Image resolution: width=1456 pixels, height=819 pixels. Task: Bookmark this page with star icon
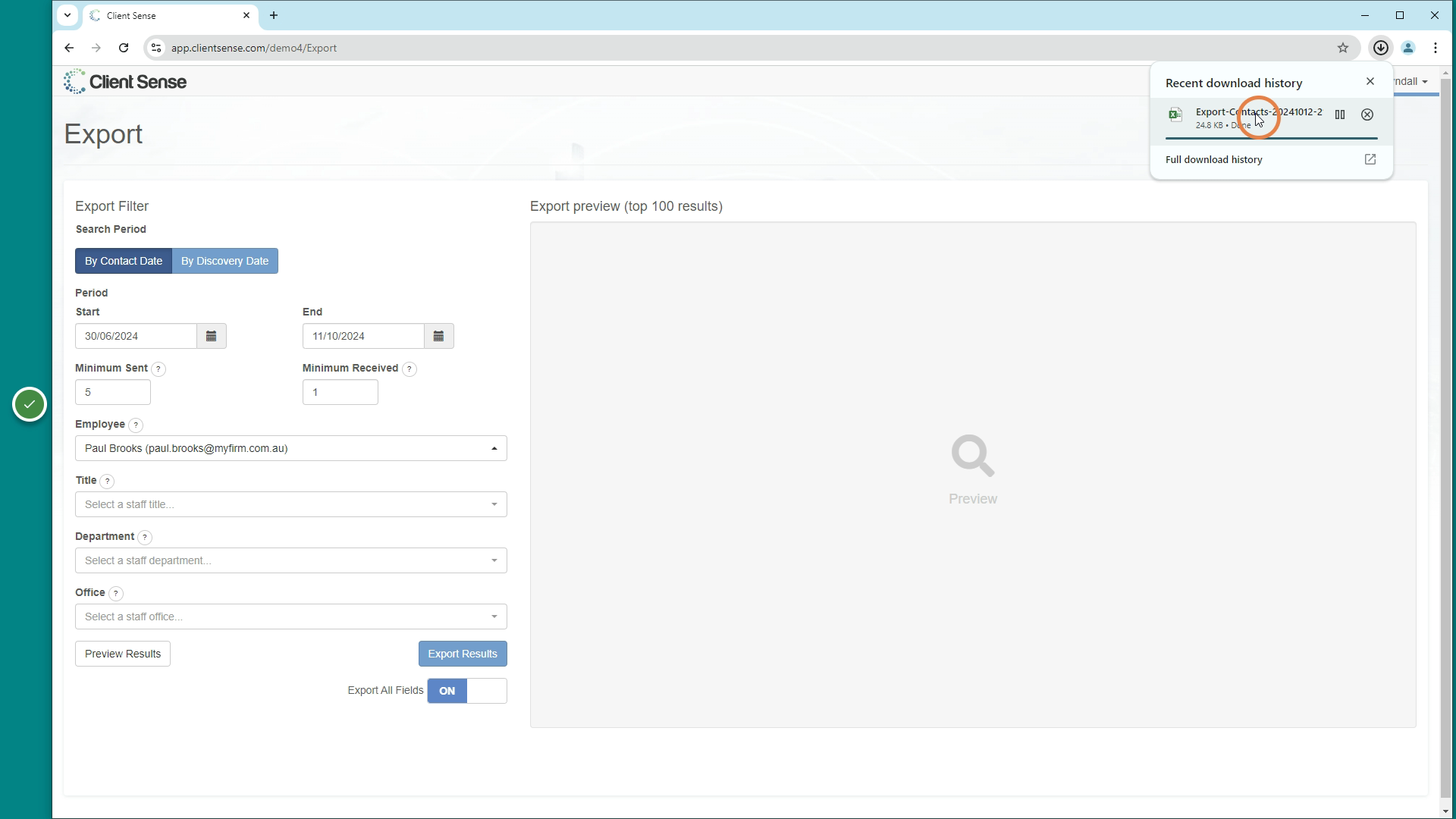pyautogui.click(x=1343, y=48)
